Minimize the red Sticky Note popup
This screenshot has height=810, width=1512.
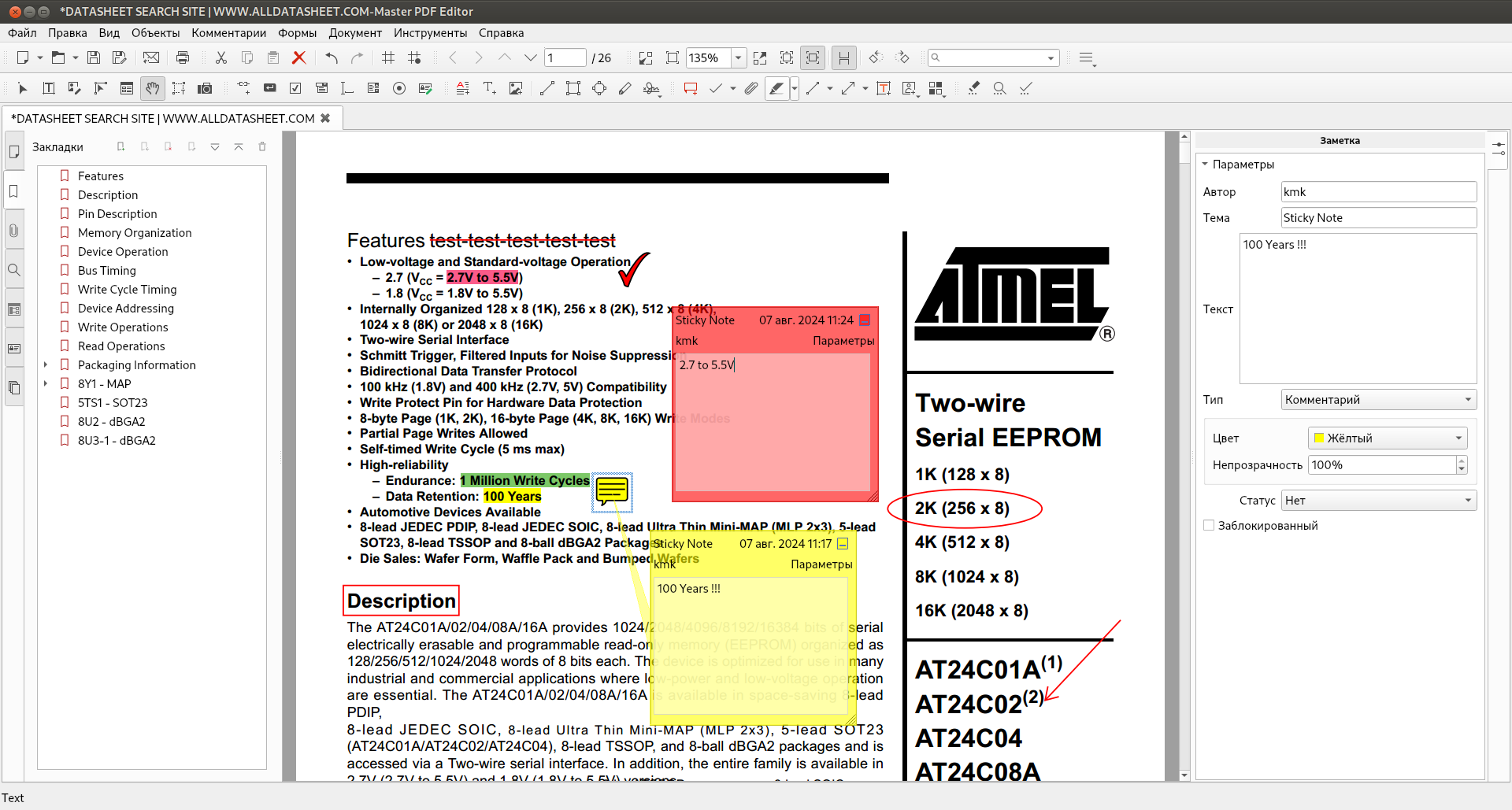865,320
